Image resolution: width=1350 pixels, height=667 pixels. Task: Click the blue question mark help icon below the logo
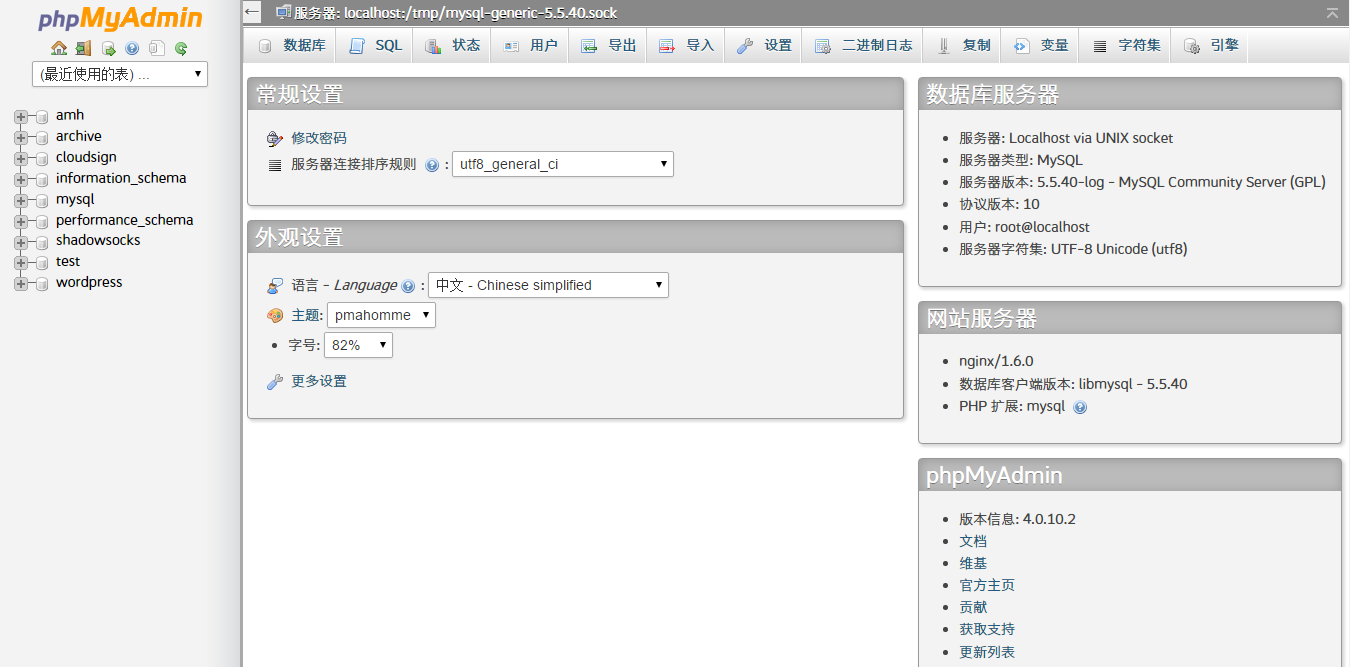[132, 48]
